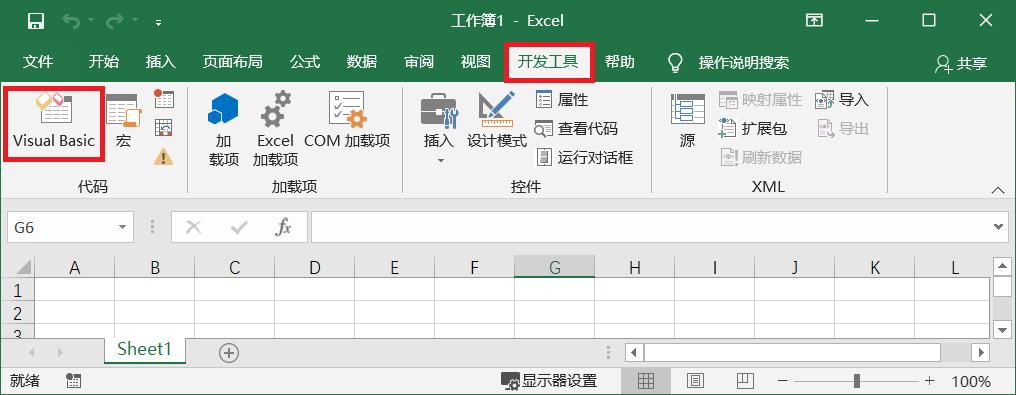Click the select all corner triangle

(23, 267)
